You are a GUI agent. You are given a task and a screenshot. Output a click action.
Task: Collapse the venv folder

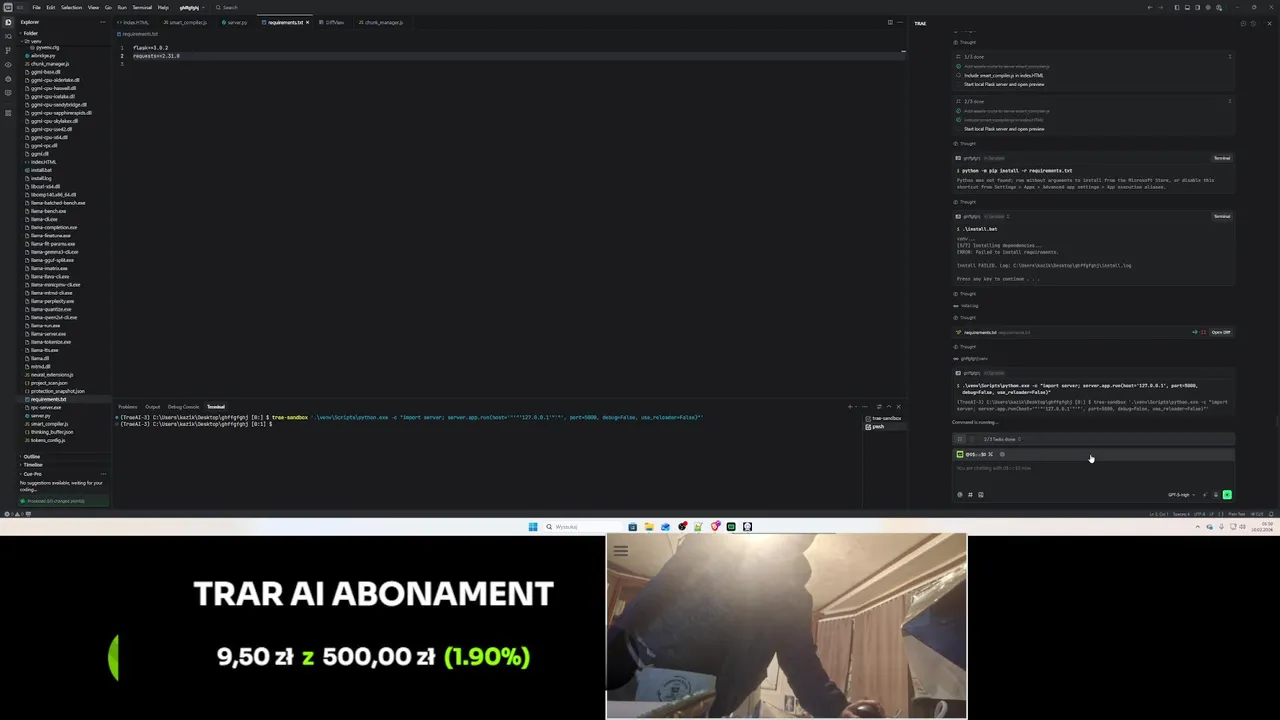[35, 41]
